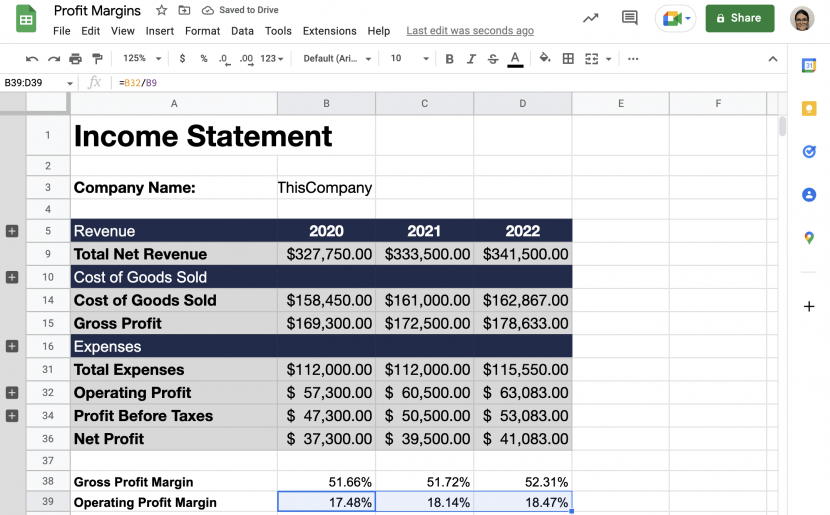Open activity dashboard trend icon
The height and width of the screenshot is (515, 830).
pyautogui.click(x=591, y=18)
